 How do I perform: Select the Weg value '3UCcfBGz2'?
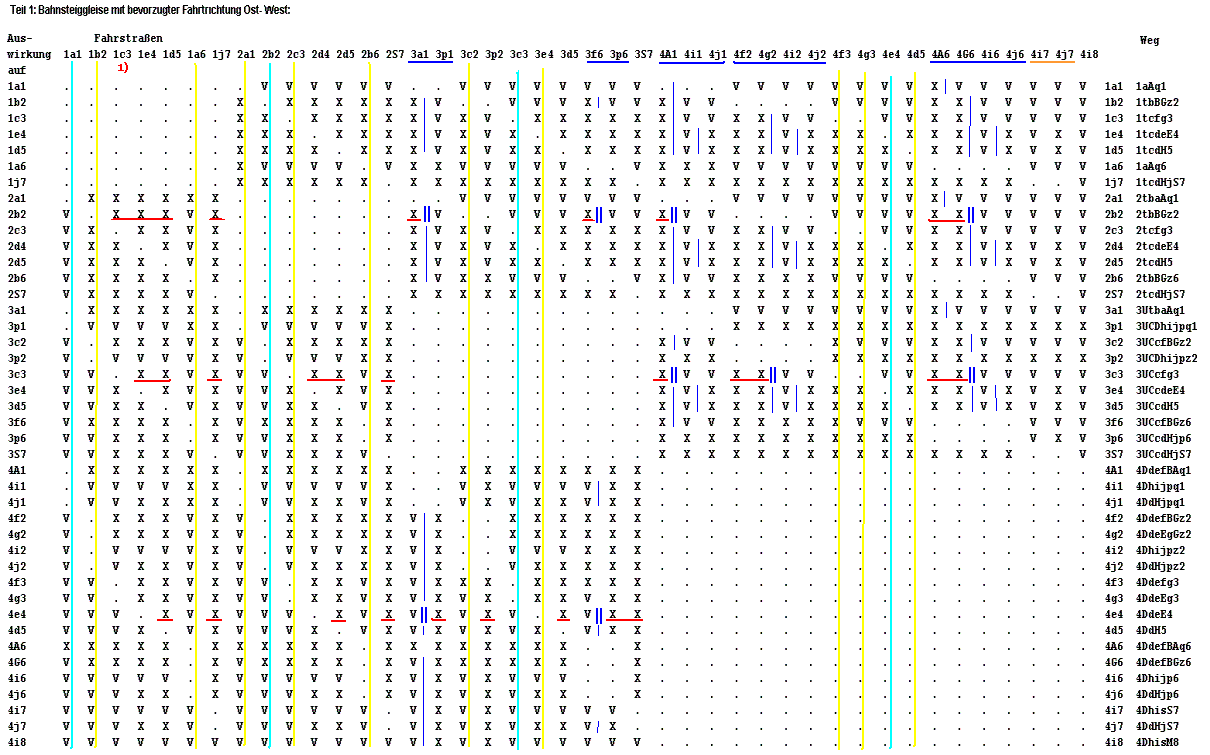point(1163,343)
